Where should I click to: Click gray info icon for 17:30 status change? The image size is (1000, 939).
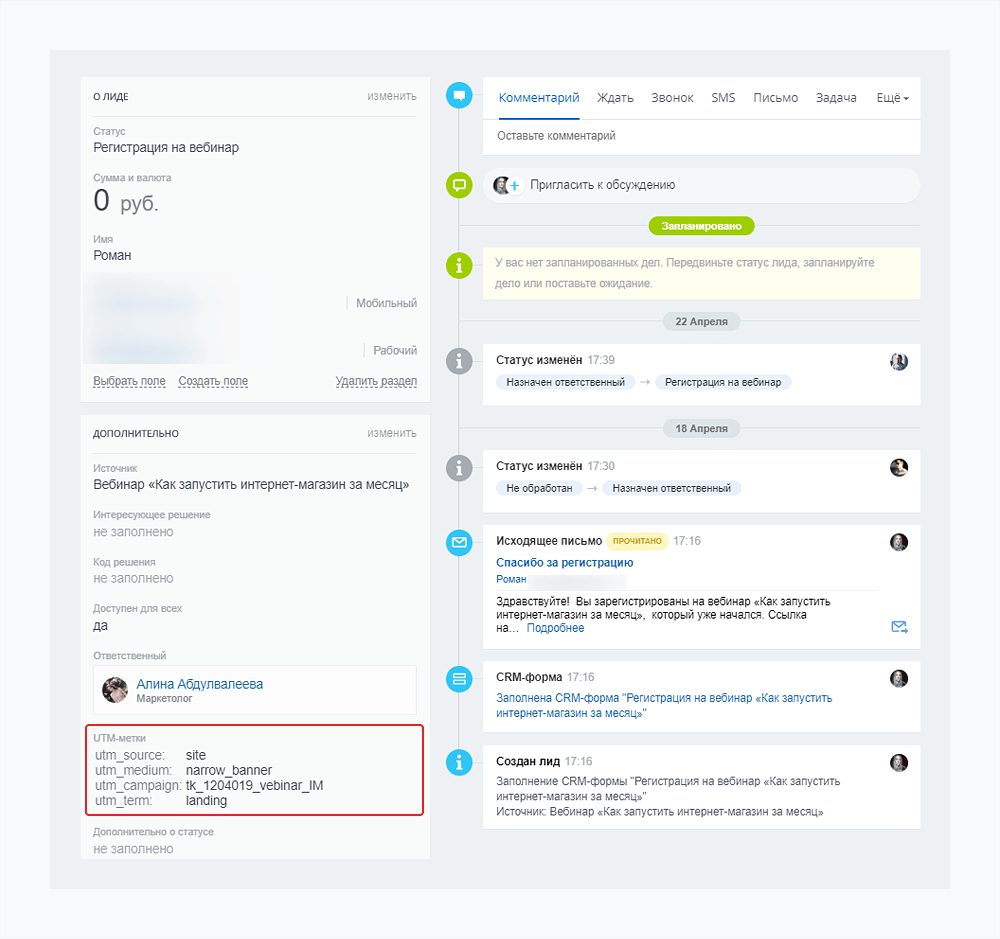[x=459, y=468]
